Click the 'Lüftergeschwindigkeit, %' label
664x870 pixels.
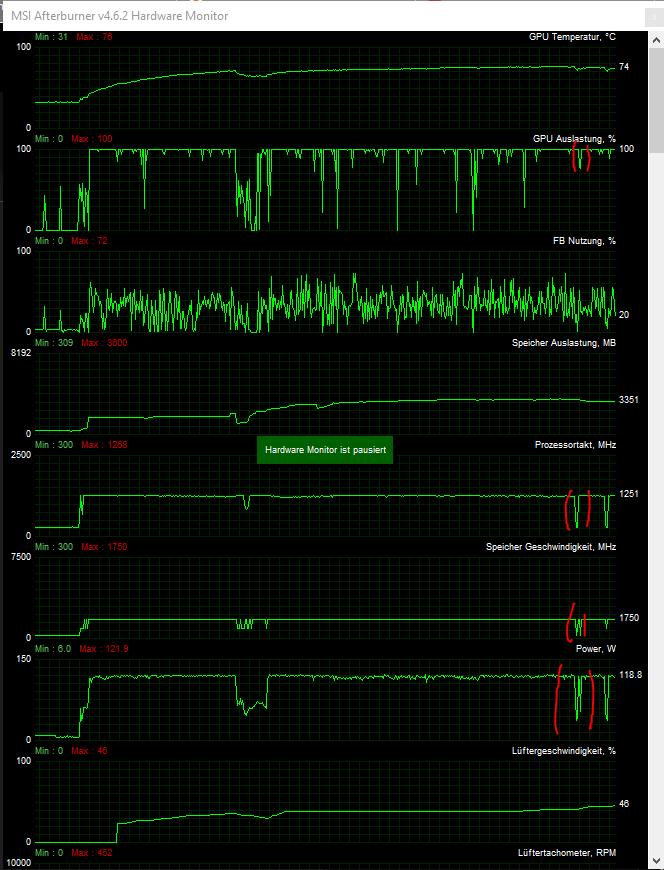tap(564, 751)
